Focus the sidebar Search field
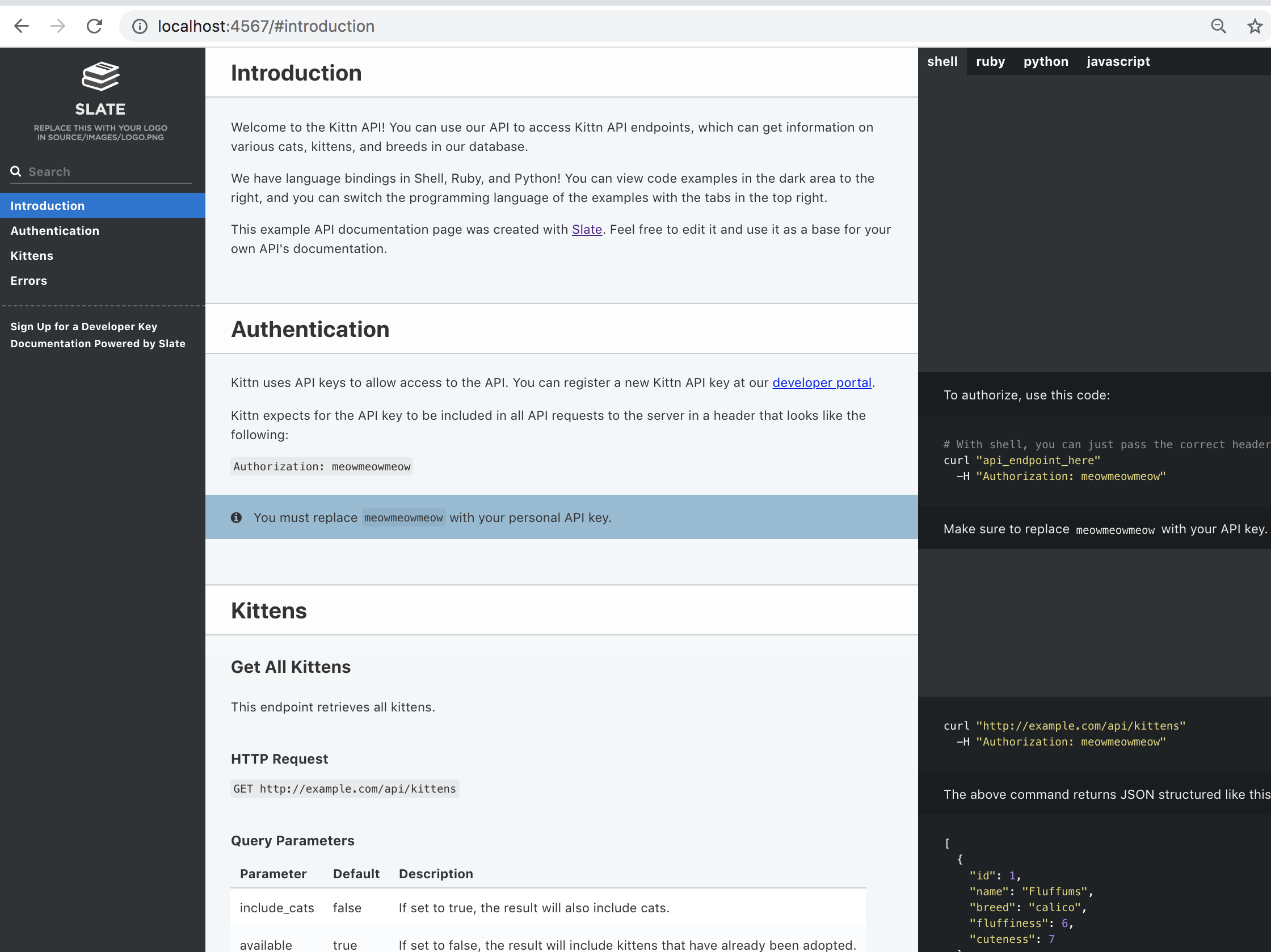The height and width of the screenshot is (952, 1271). pos(100,171)
